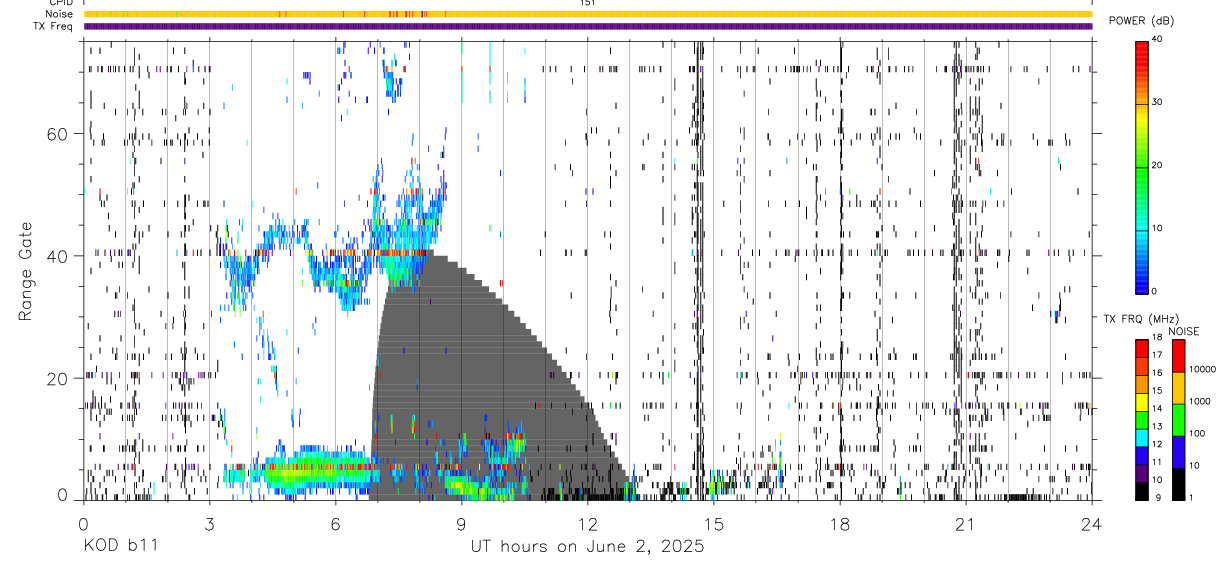Click the '10000' noise scale label
1228x567 pixels.
pyautogui.click(x=1203, y=369)
